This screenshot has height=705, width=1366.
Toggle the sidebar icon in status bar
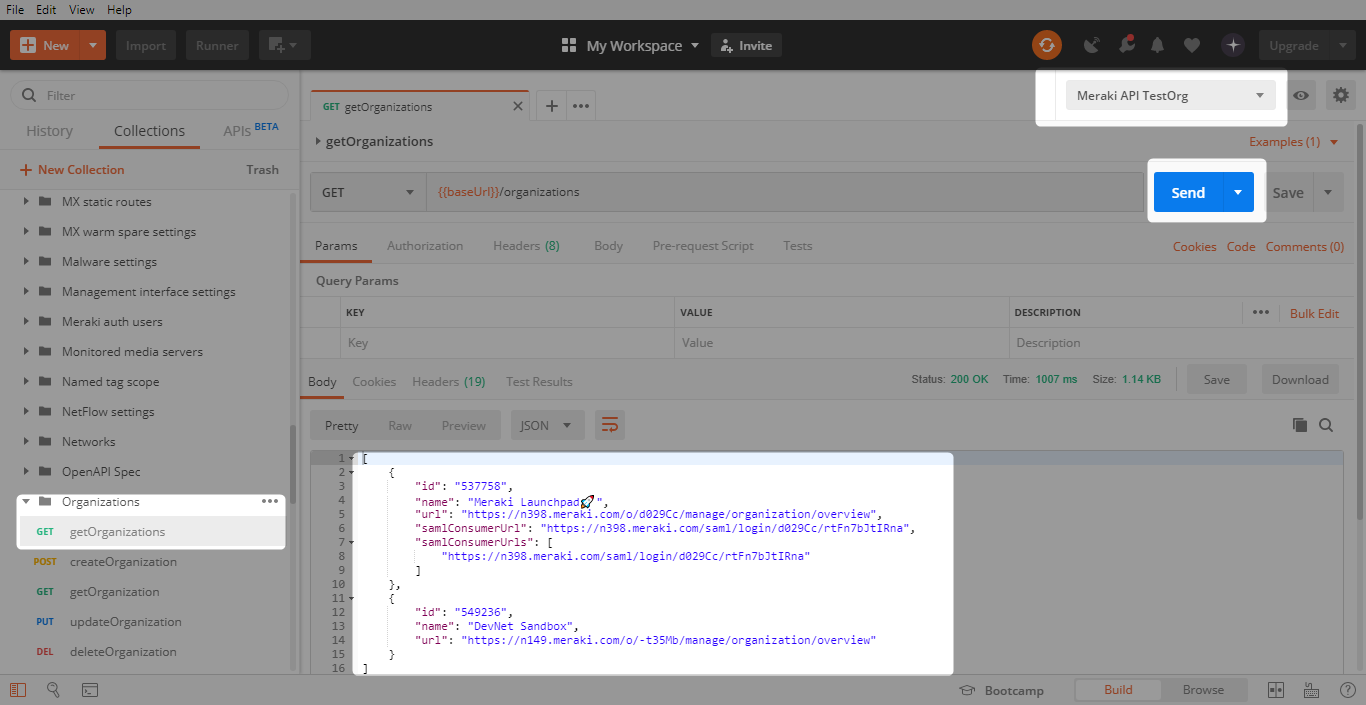[17, 690]
